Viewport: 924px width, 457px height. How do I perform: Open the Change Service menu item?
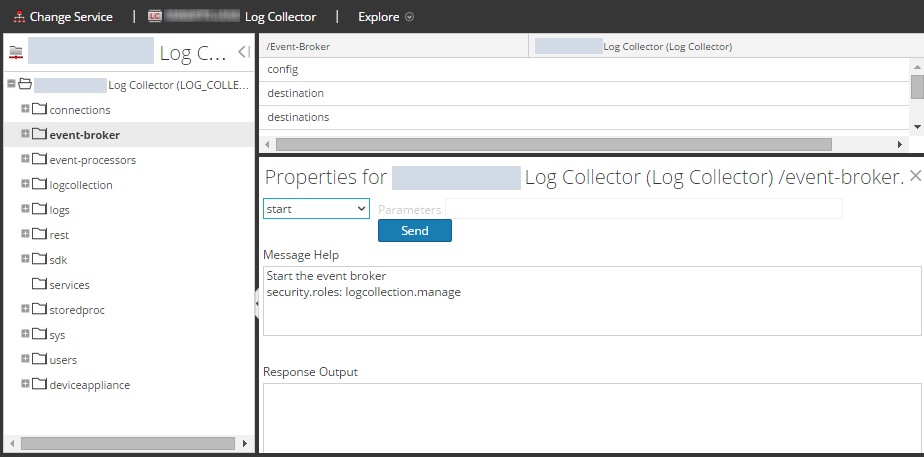pos(70,17)
